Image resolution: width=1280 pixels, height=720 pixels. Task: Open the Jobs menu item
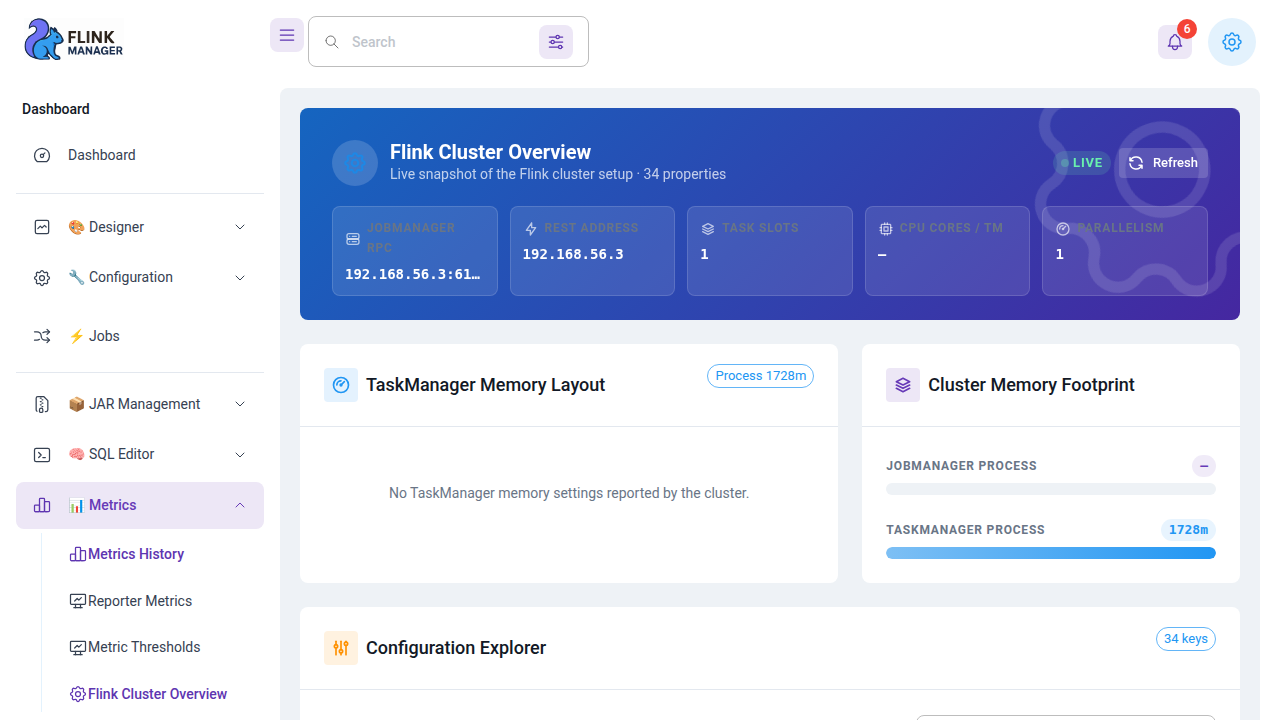pos(140,336)
